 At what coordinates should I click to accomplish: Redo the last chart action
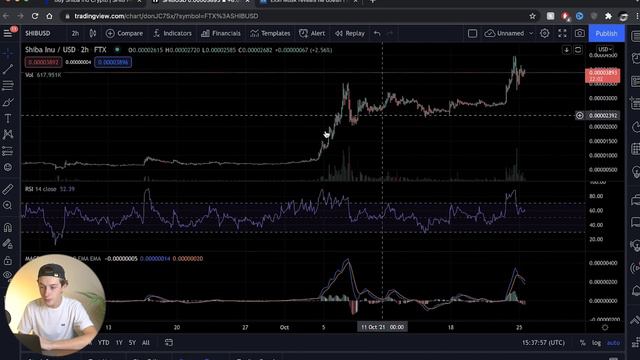click(x=390, y=33)
